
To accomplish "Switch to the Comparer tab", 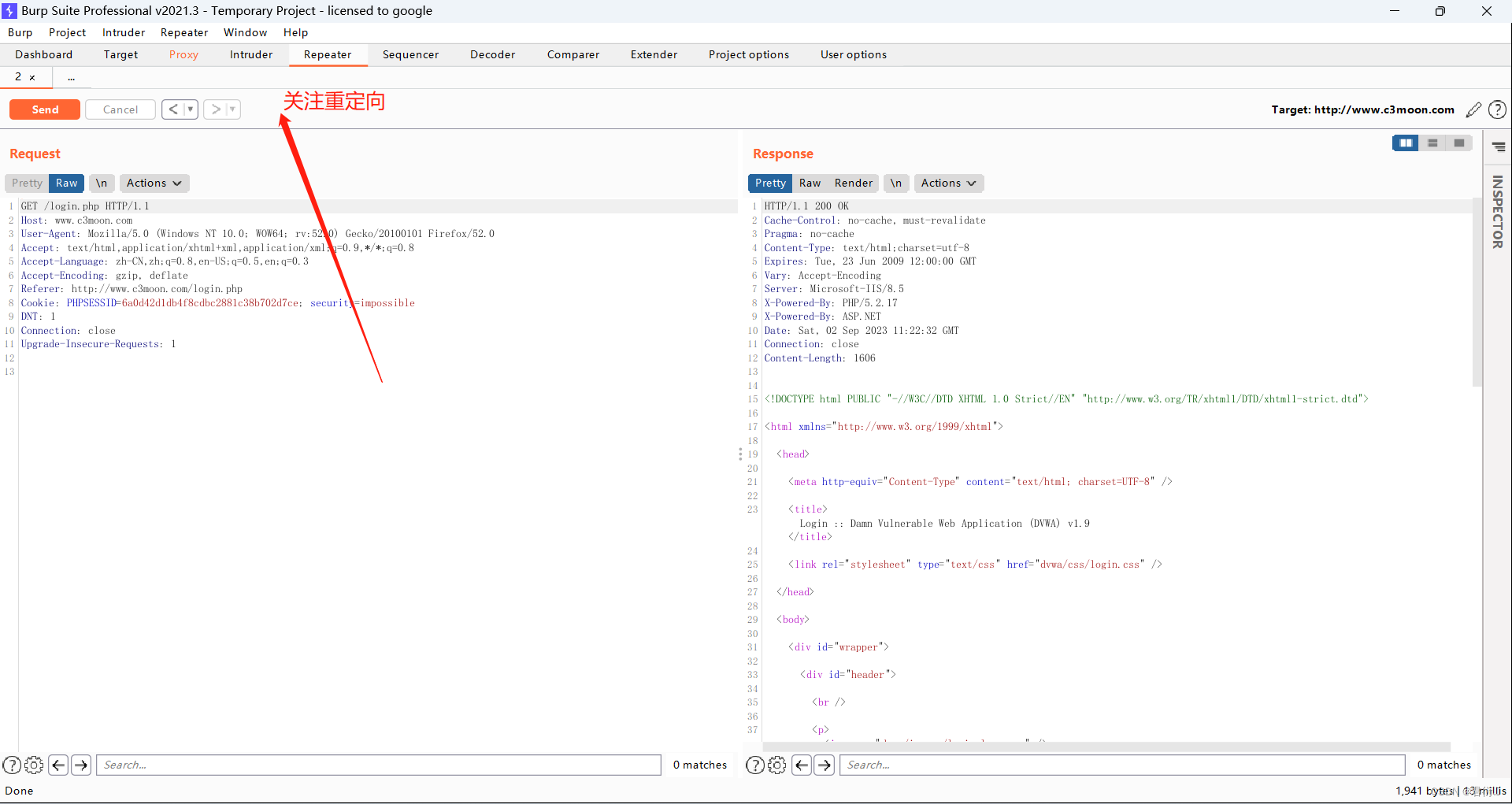I will pyautogui.click(x=573, y=54).
